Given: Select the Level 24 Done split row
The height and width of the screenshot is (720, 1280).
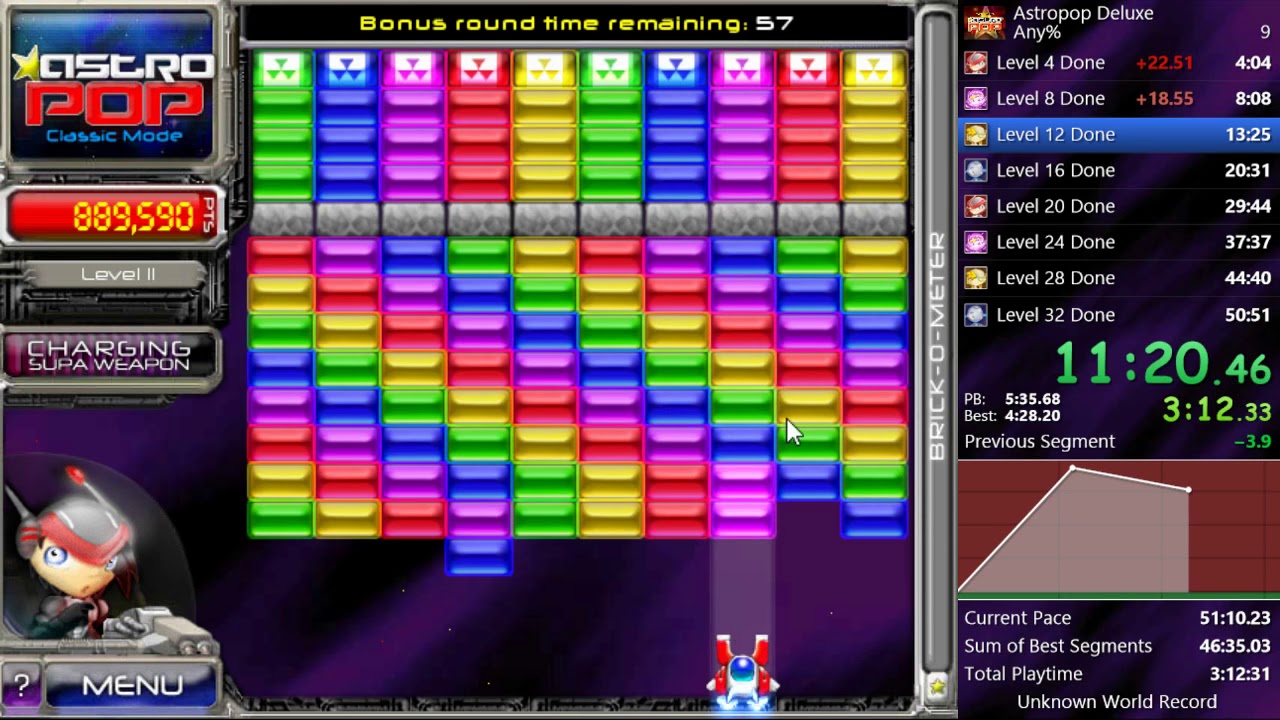Looking at the screenshot, I should point(1119,242).
